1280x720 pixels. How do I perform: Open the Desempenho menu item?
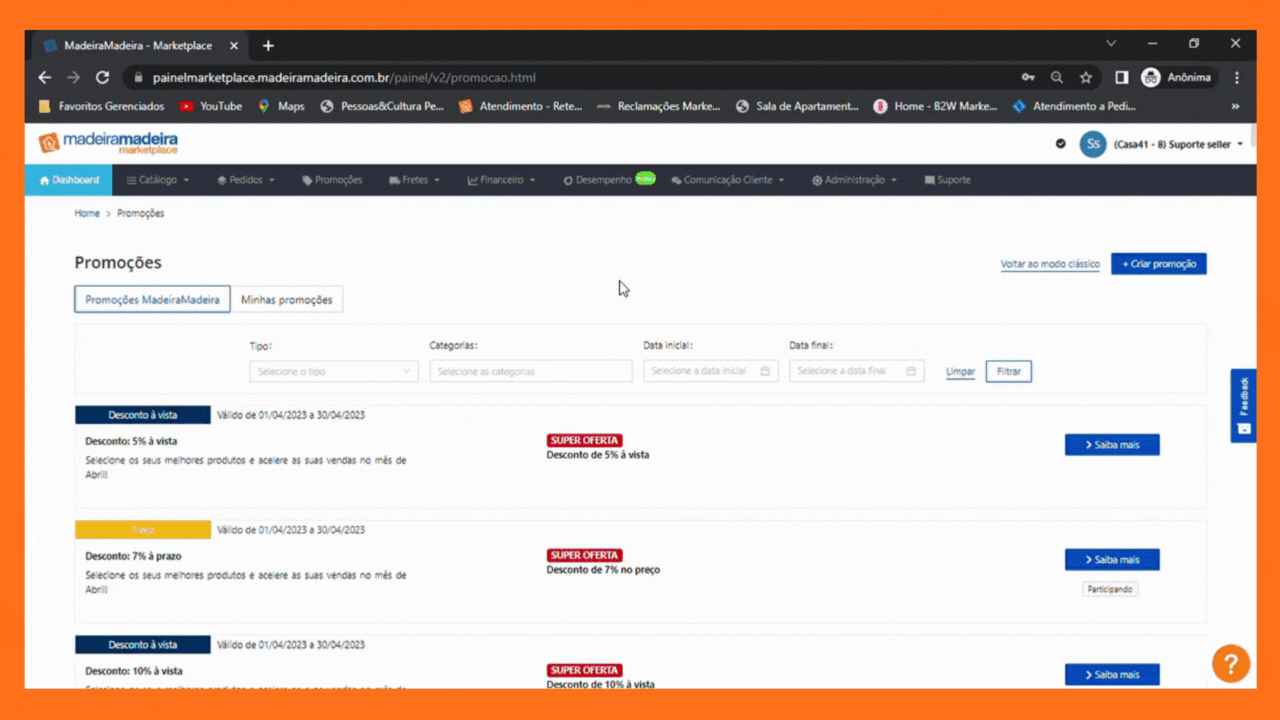tap(608, 180)
